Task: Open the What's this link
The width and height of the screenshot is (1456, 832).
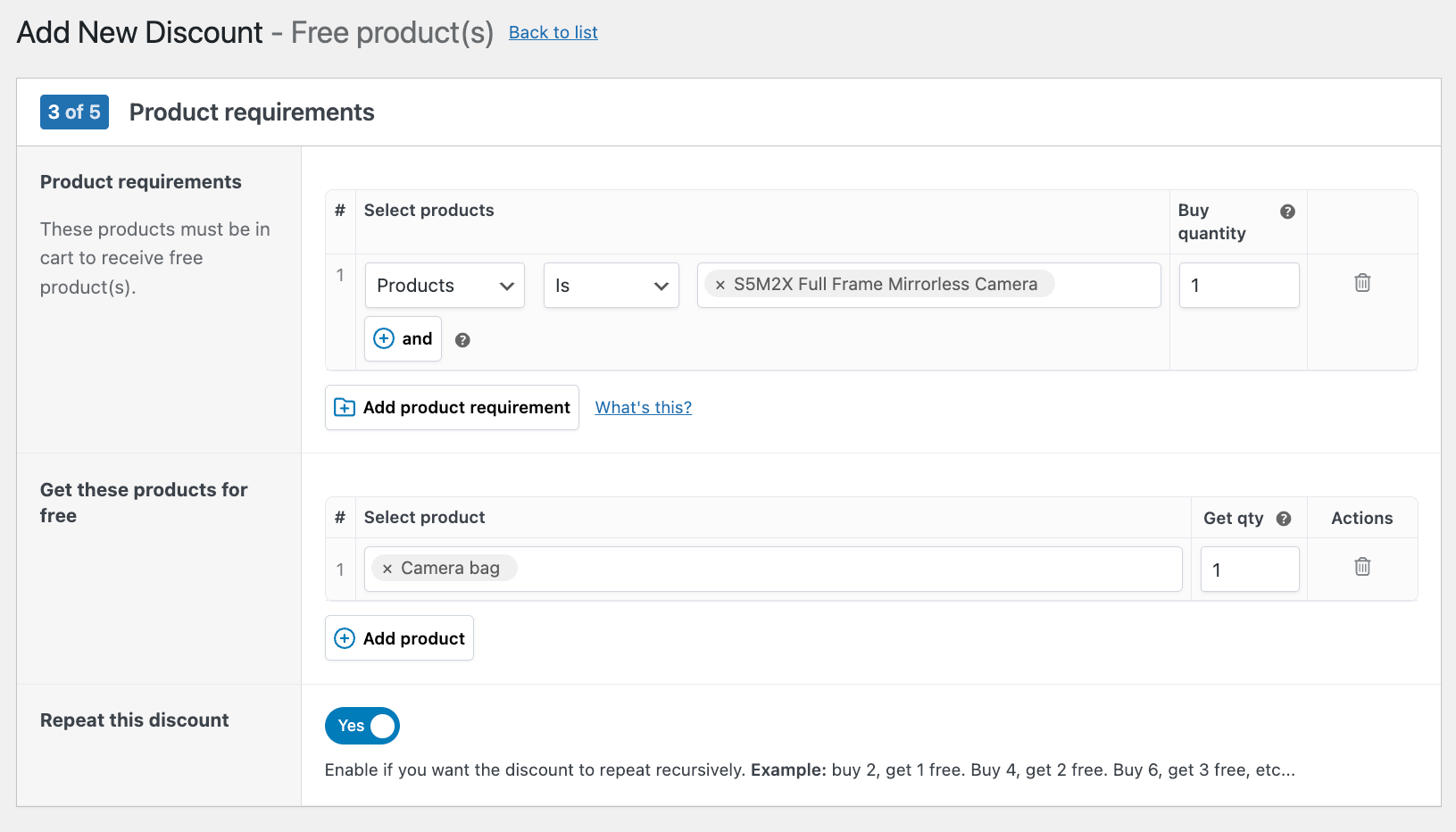Action: click(x=643, y=407)
